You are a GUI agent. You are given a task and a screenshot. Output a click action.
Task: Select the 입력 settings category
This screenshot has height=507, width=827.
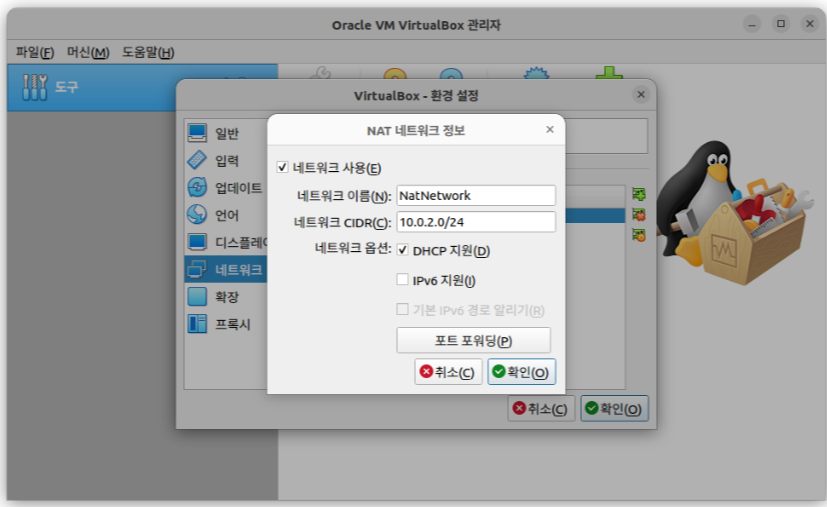226,160
